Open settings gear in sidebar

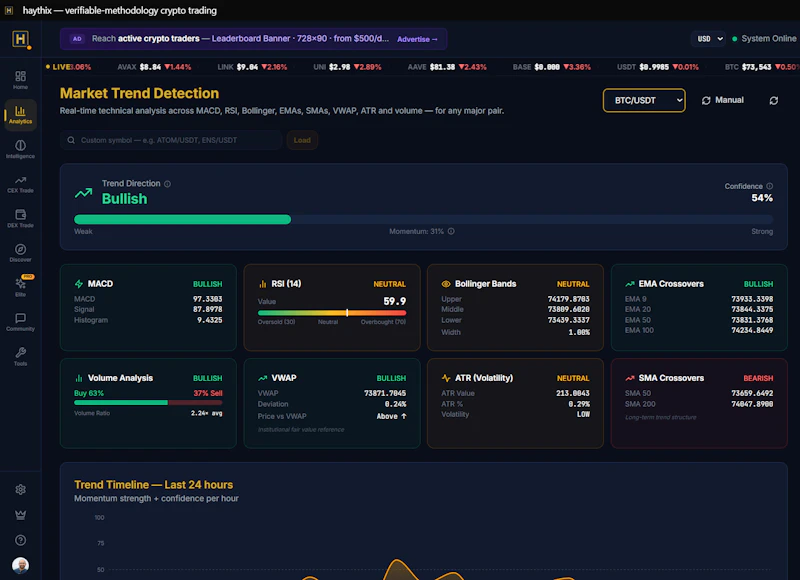pyautogui.click(x=20, y=490)
